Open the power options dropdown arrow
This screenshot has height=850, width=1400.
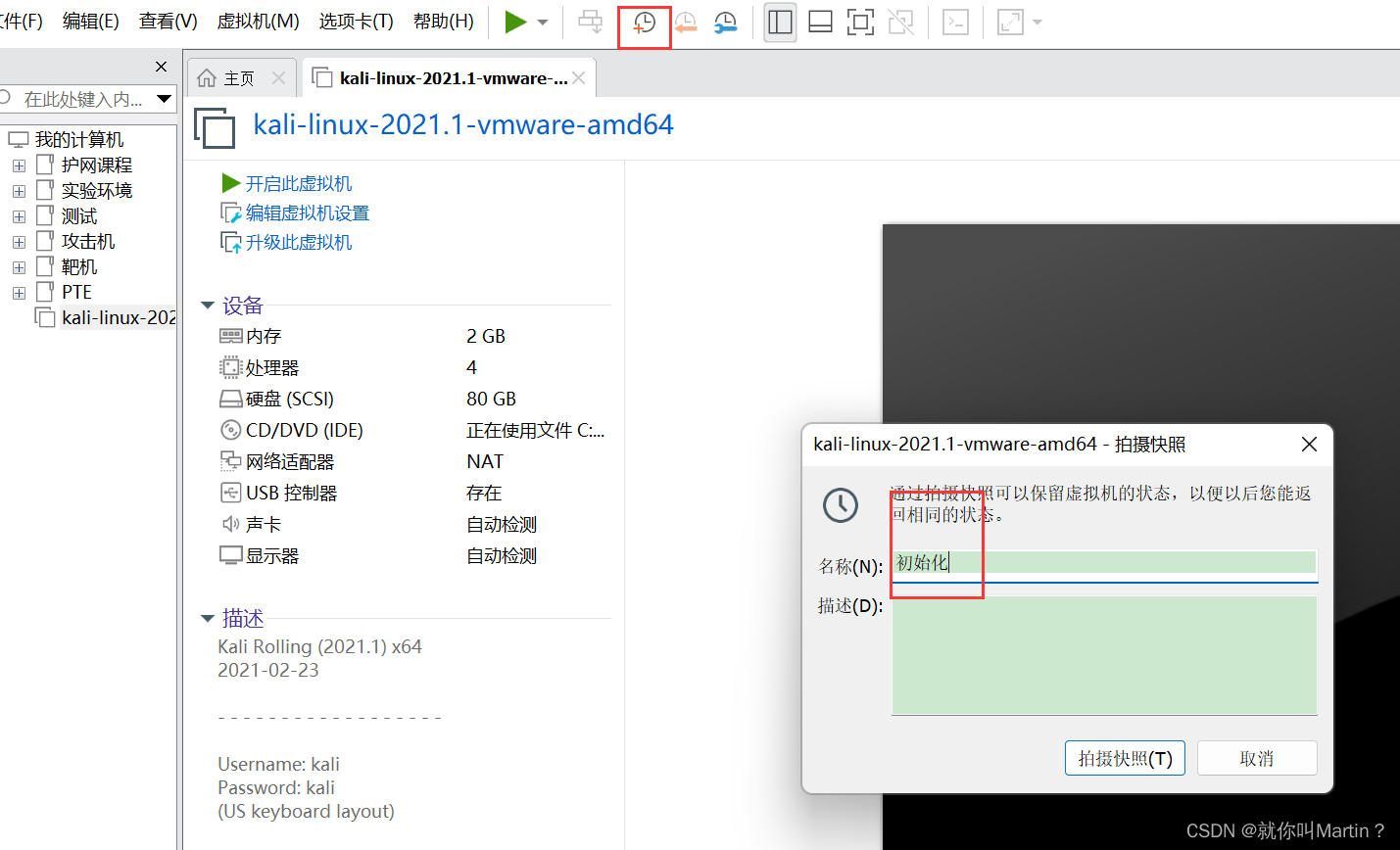pyautogui.click(x=543, y=23)
